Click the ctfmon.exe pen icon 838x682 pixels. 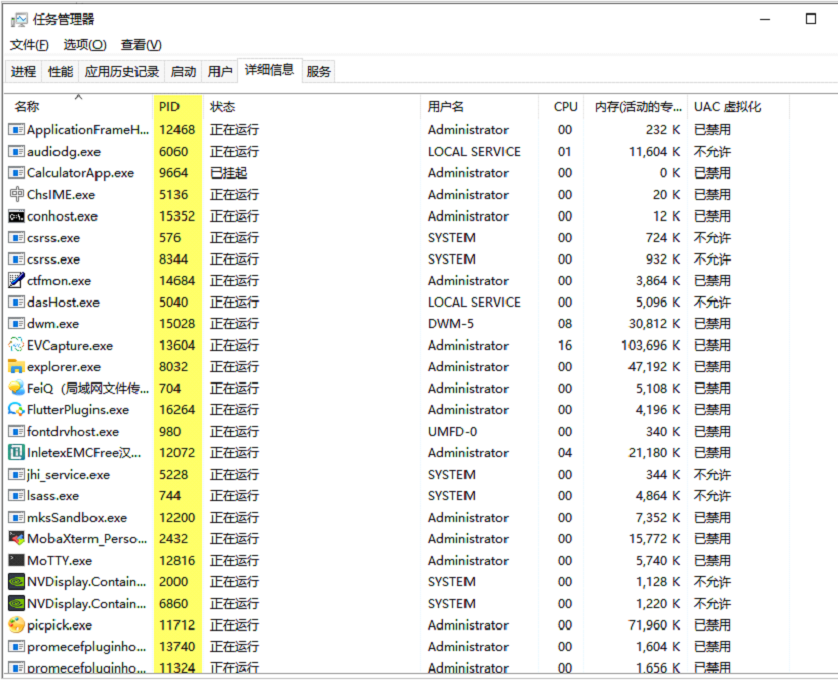[17, 280]
